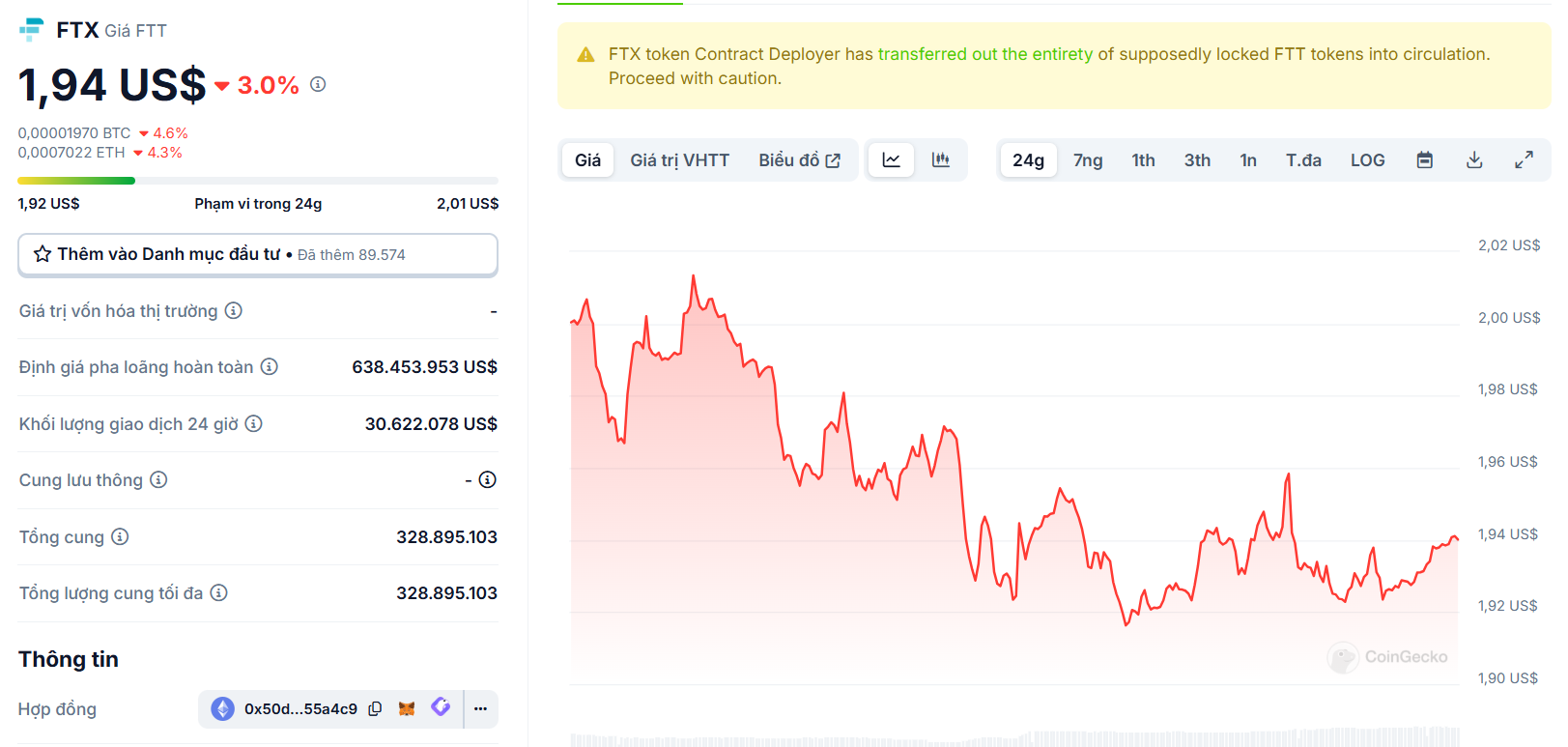Select the 24g time range
Screen dimensions: 1568x747
[x=1028, y=160]
